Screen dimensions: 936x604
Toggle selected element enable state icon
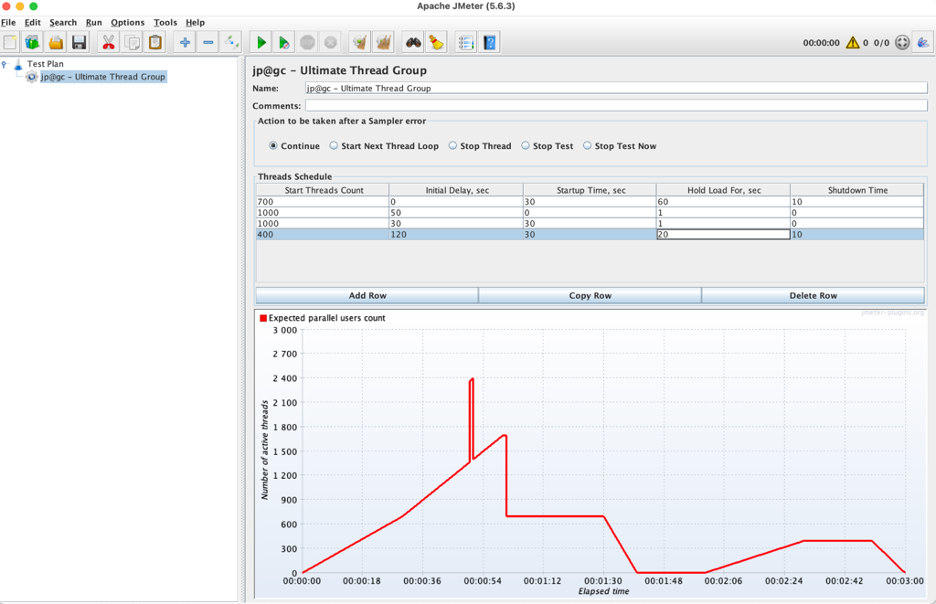click(x=230, y=42)
